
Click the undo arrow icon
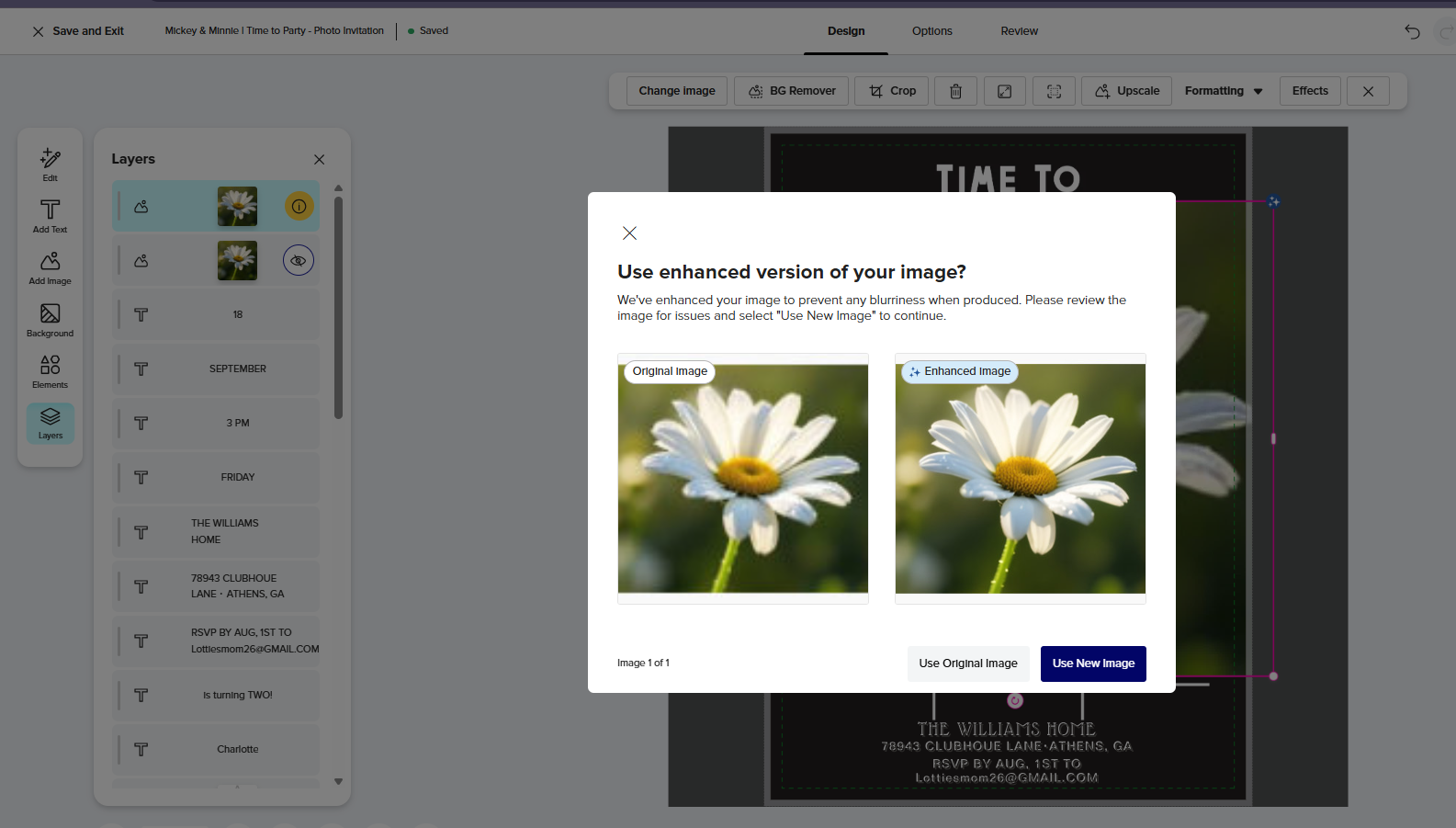tap(1412, 32)
